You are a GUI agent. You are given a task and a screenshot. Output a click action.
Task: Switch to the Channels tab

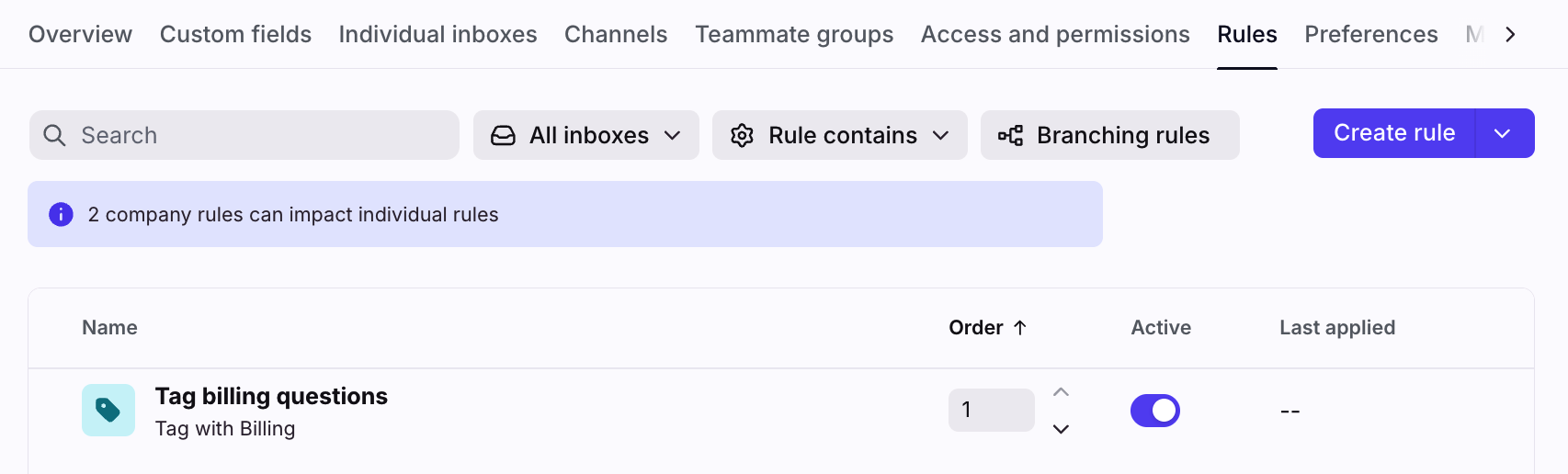point(616,34)
